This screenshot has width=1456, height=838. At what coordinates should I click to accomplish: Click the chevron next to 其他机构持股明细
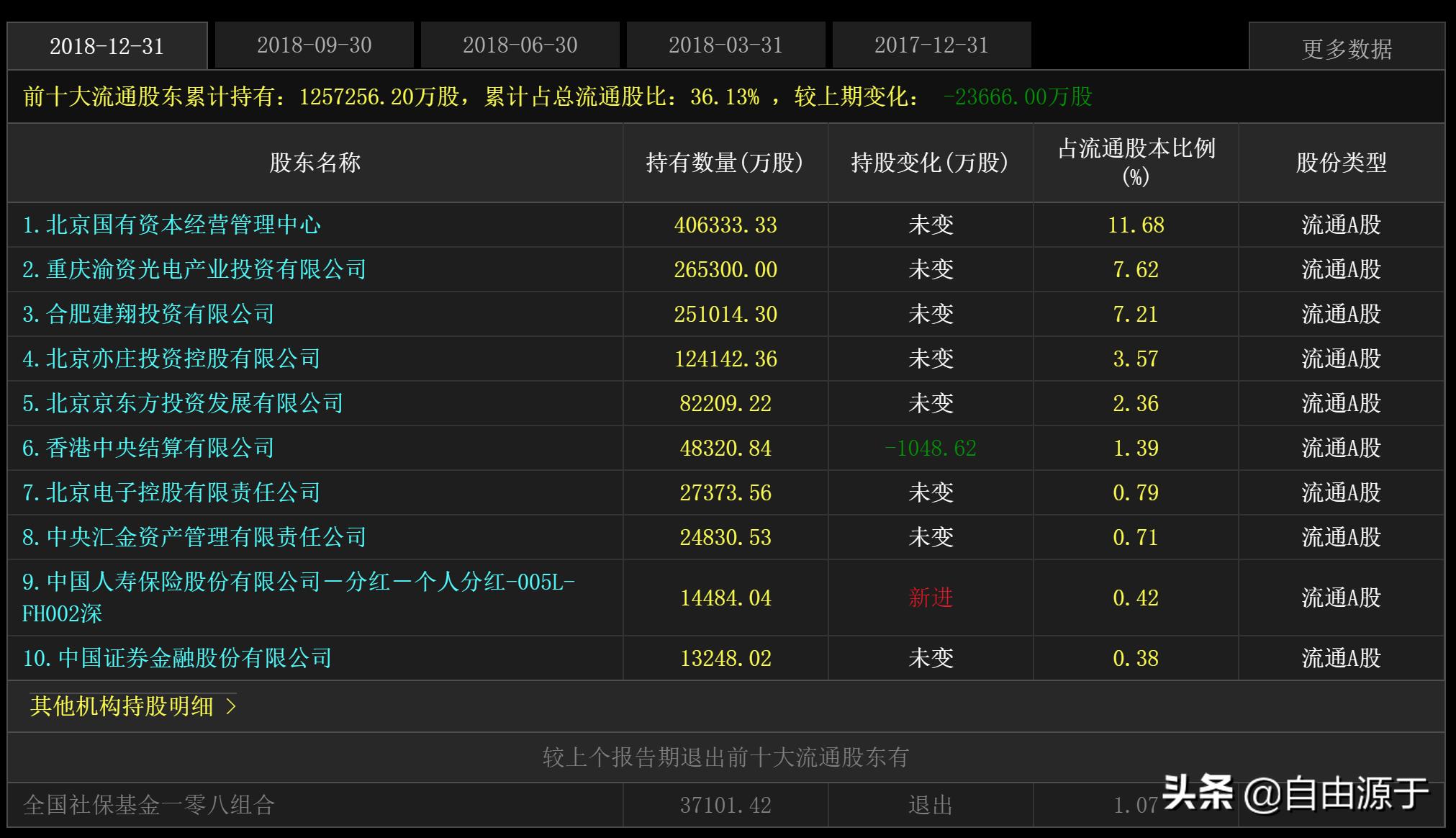point(231,707)
